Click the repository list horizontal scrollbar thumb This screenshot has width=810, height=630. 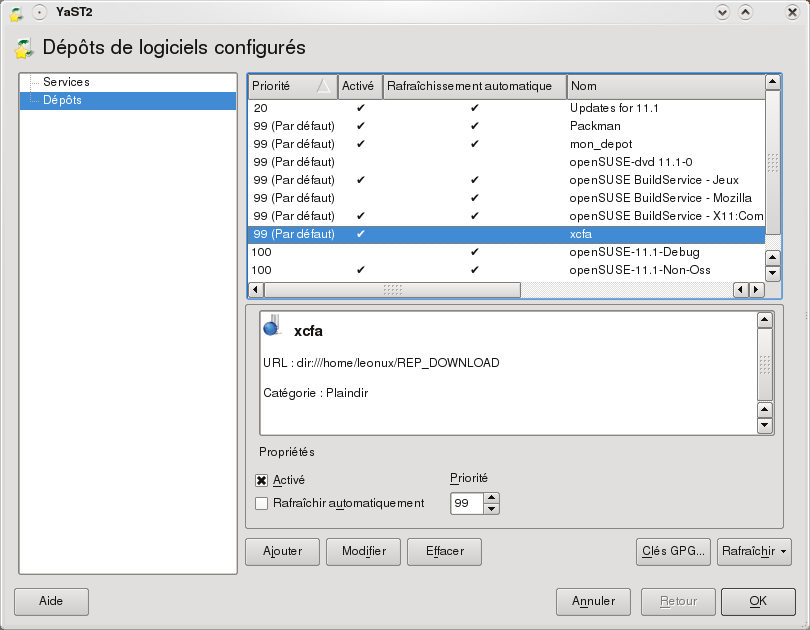[x=393, y=290]
